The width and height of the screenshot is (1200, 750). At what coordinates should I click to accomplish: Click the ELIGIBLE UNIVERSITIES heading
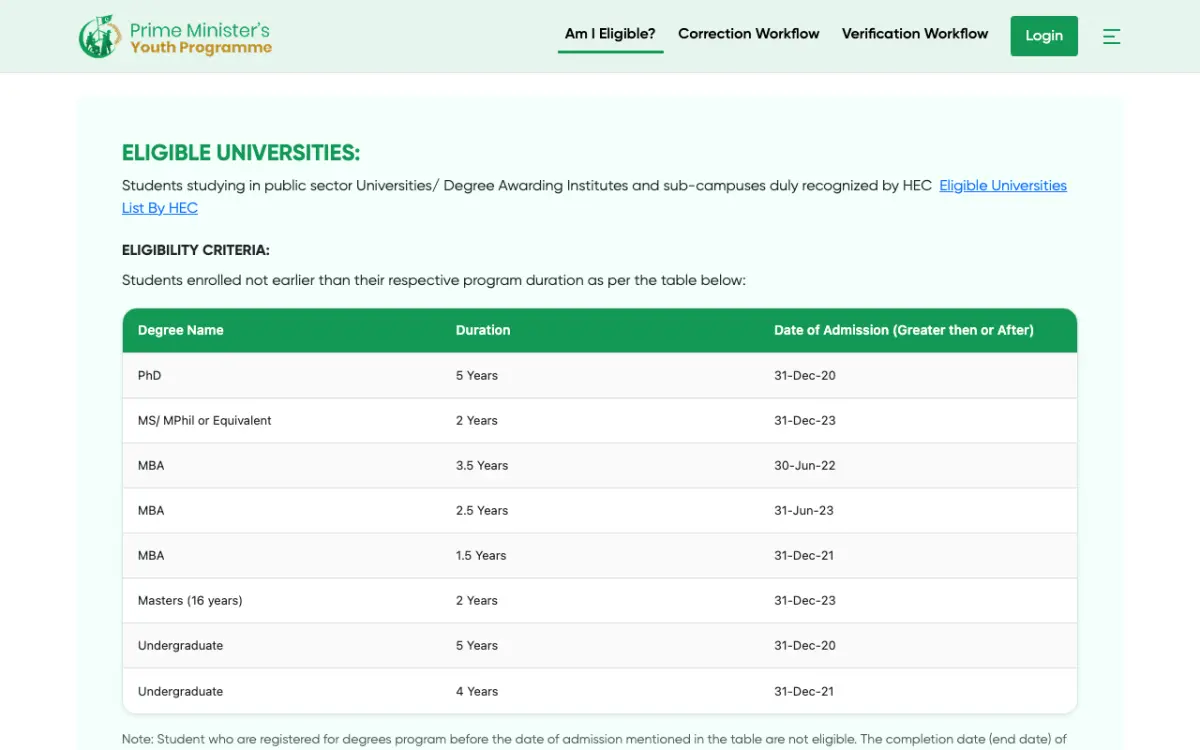(241, 153)
